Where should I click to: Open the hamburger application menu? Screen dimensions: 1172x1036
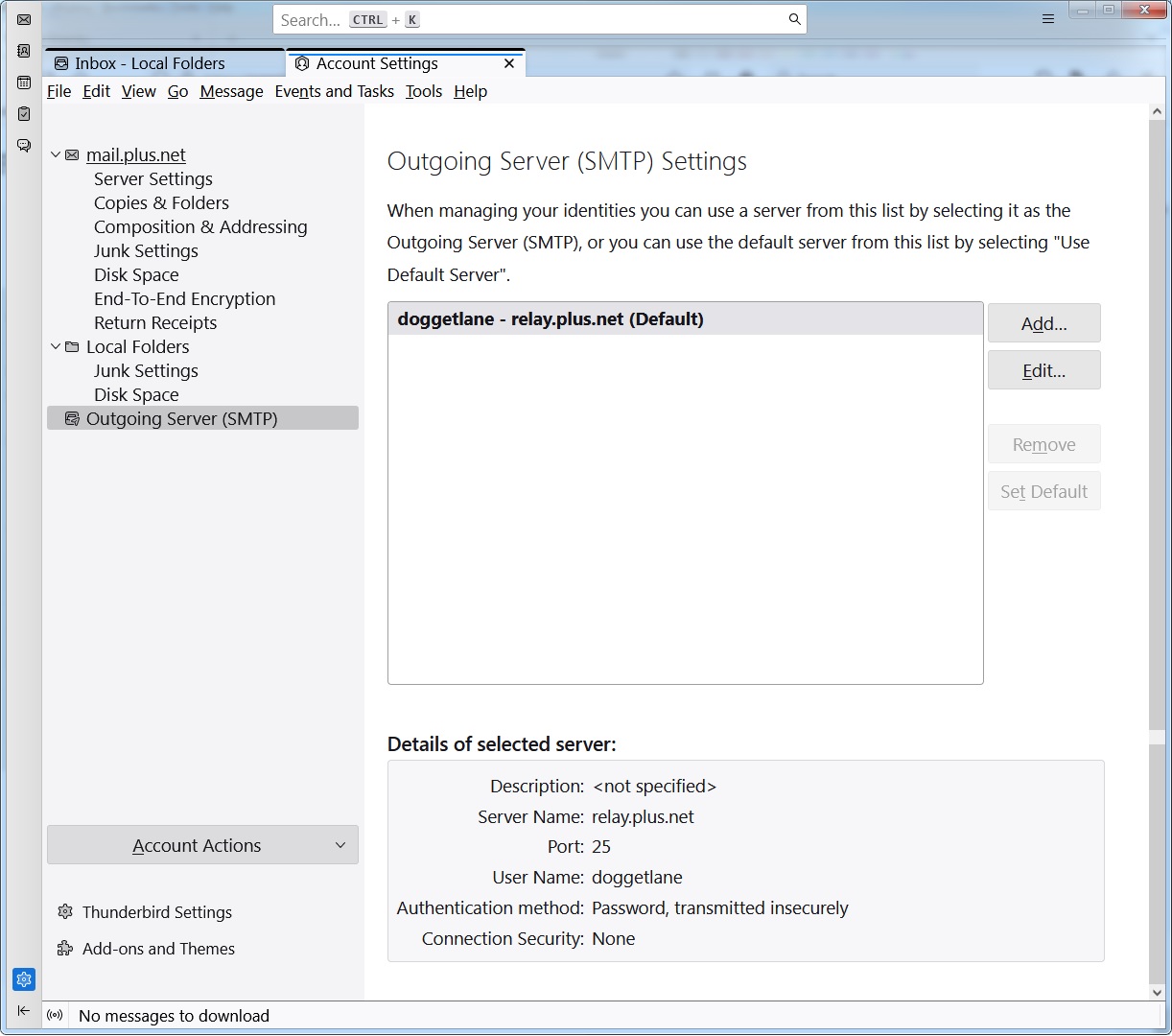1048,19
